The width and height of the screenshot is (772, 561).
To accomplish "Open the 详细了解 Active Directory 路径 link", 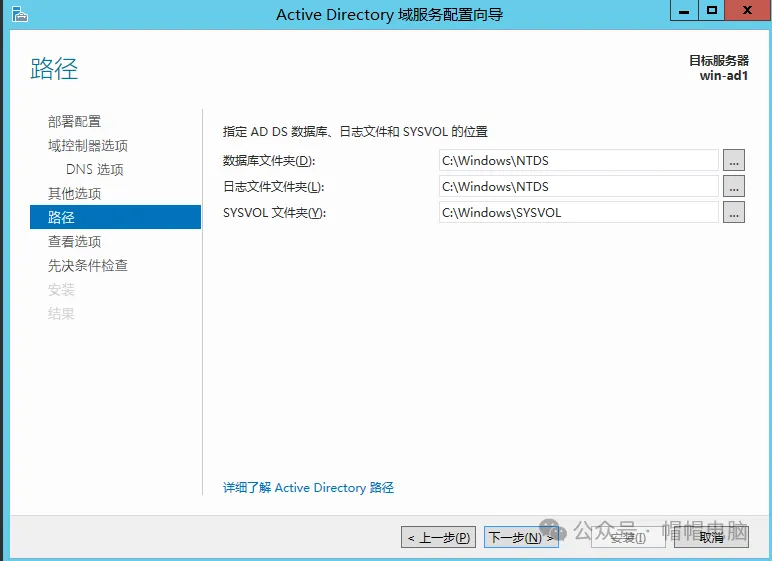I will (x=308, y=488).
